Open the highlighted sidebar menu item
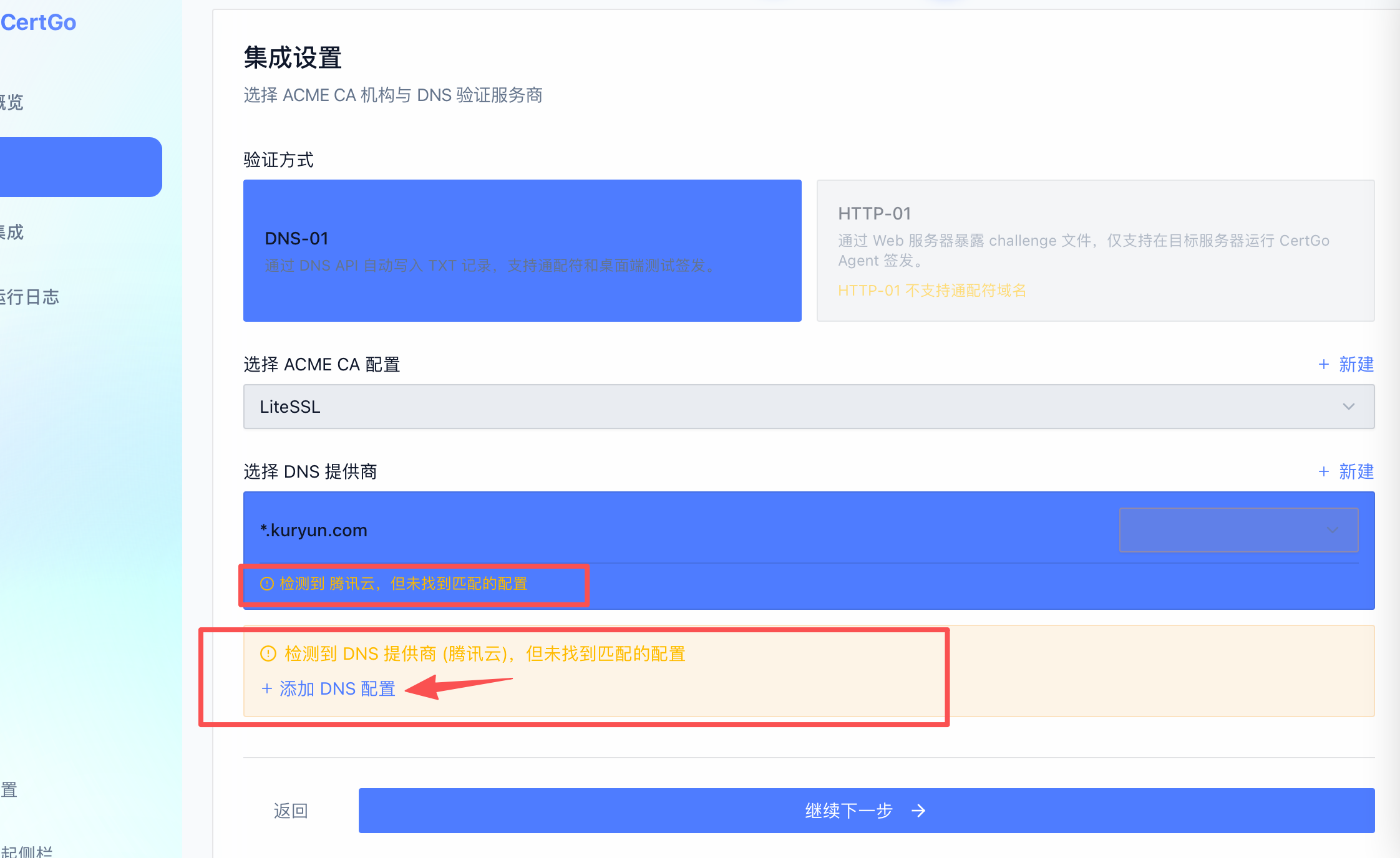 (80, 167)
